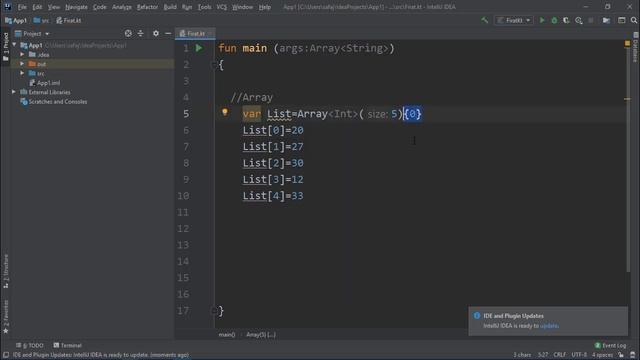Open the Tools menu
The image size is (640, 360).
[204, 7]
